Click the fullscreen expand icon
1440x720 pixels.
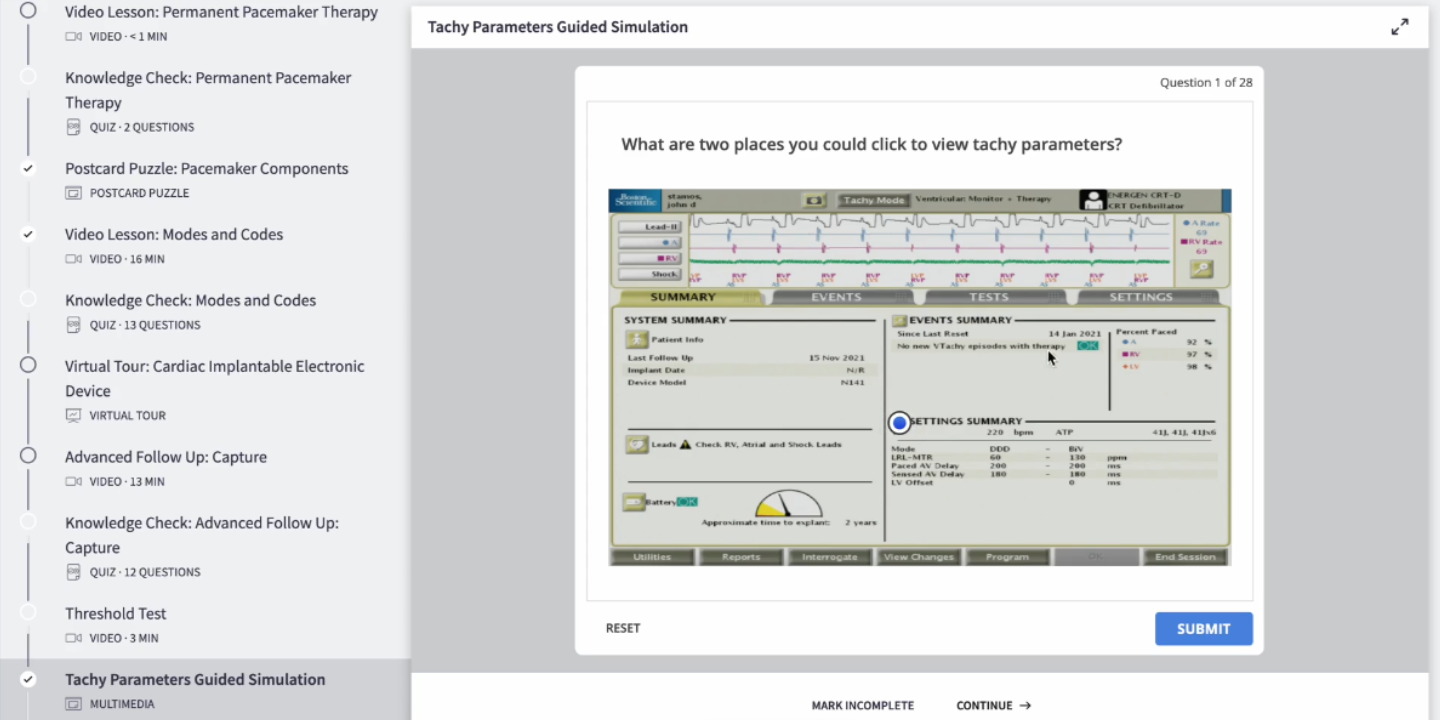click(x=1399, y=27)
